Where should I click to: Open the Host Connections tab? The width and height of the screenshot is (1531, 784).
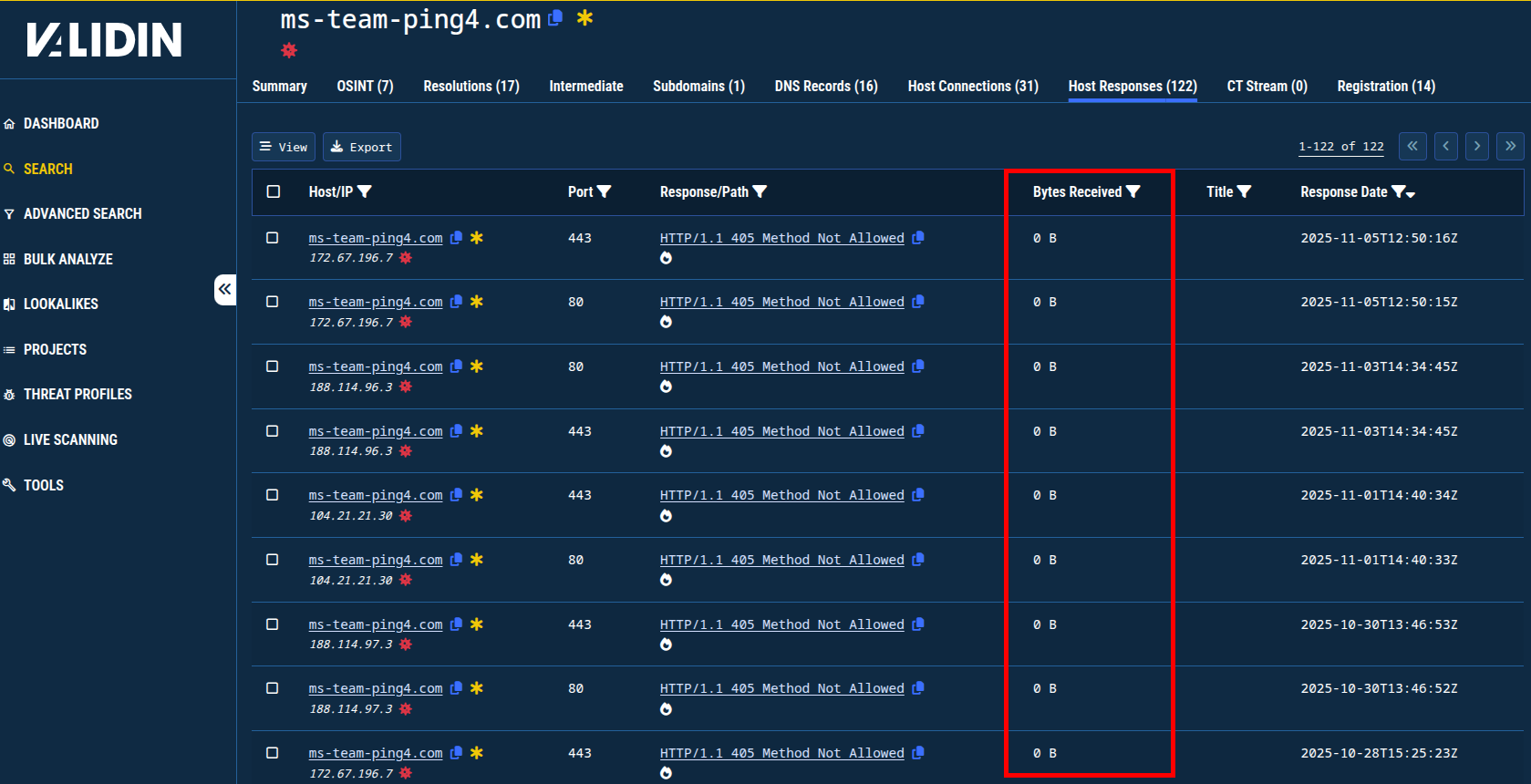972,86
